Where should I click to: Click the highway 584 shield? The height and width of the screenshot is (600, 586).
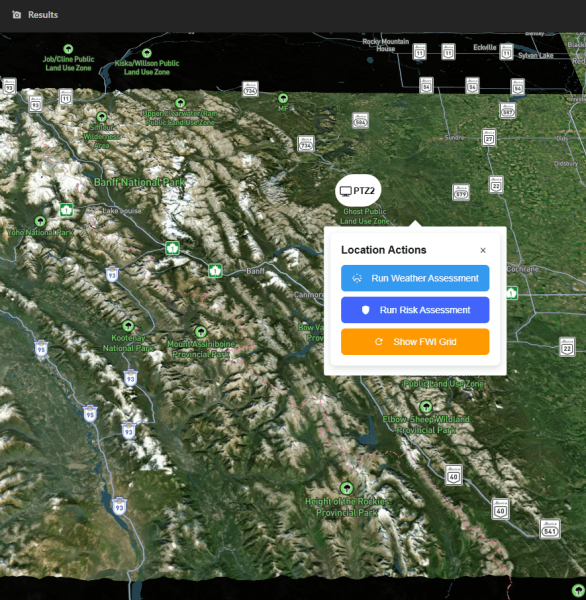(360, 121)
